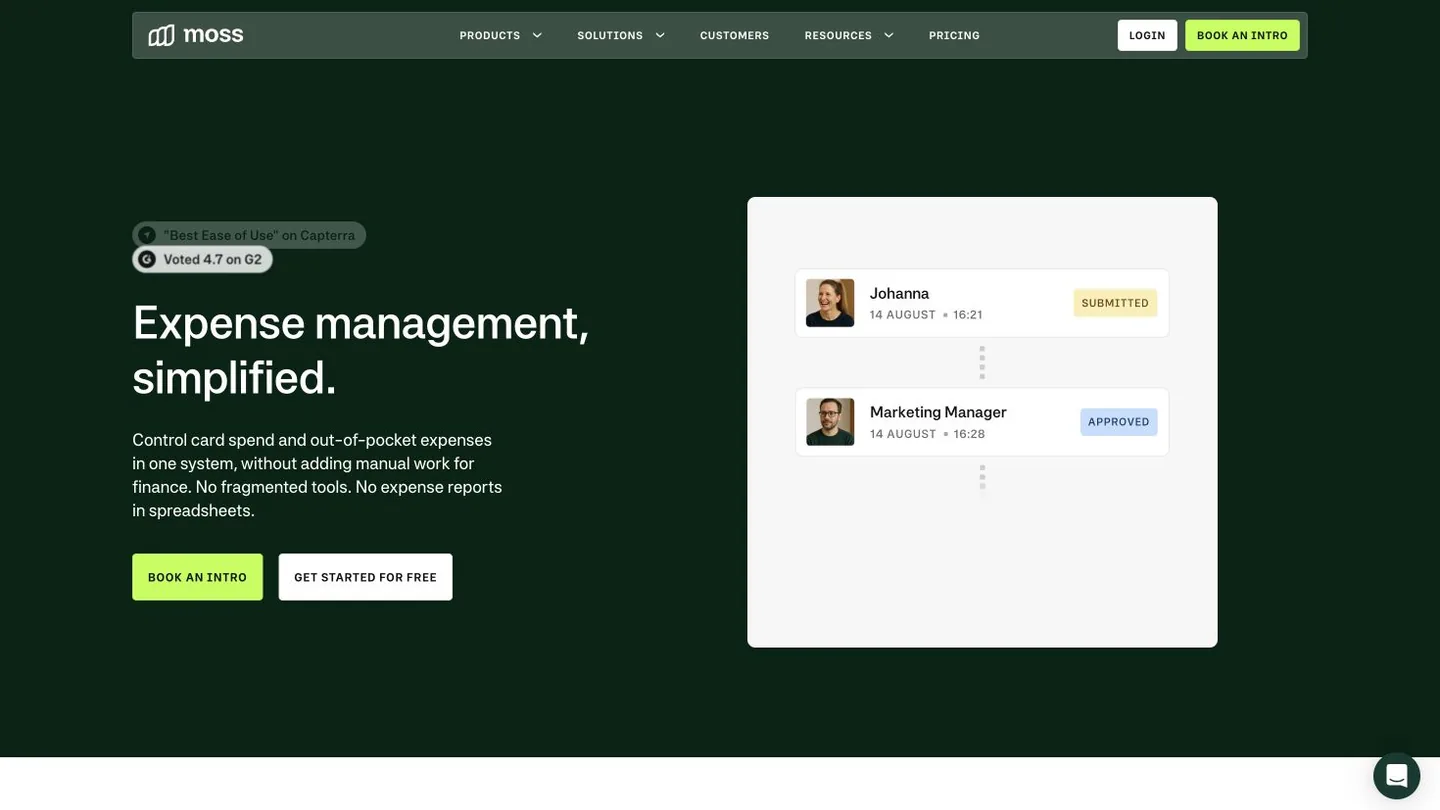Click the 14 August 16:28 timestamp
Image resolution: width=1440 pixels, height=810 pixels.
tap(927, 434)
